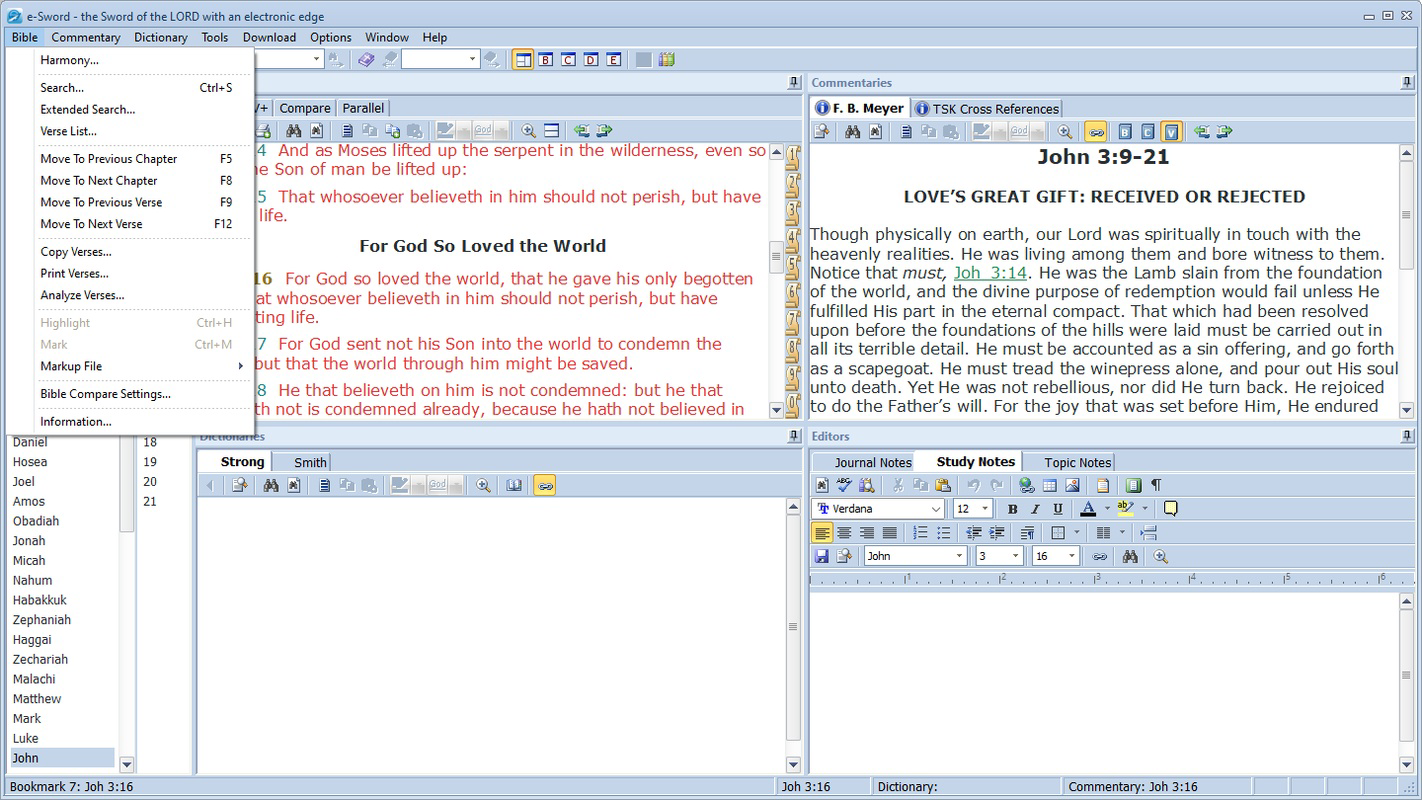Image resolution: width=1422 pixels, height=800 pixels.
Task: Zoom Bible text with magnifier icon
Action: click(x=528, y=131)
